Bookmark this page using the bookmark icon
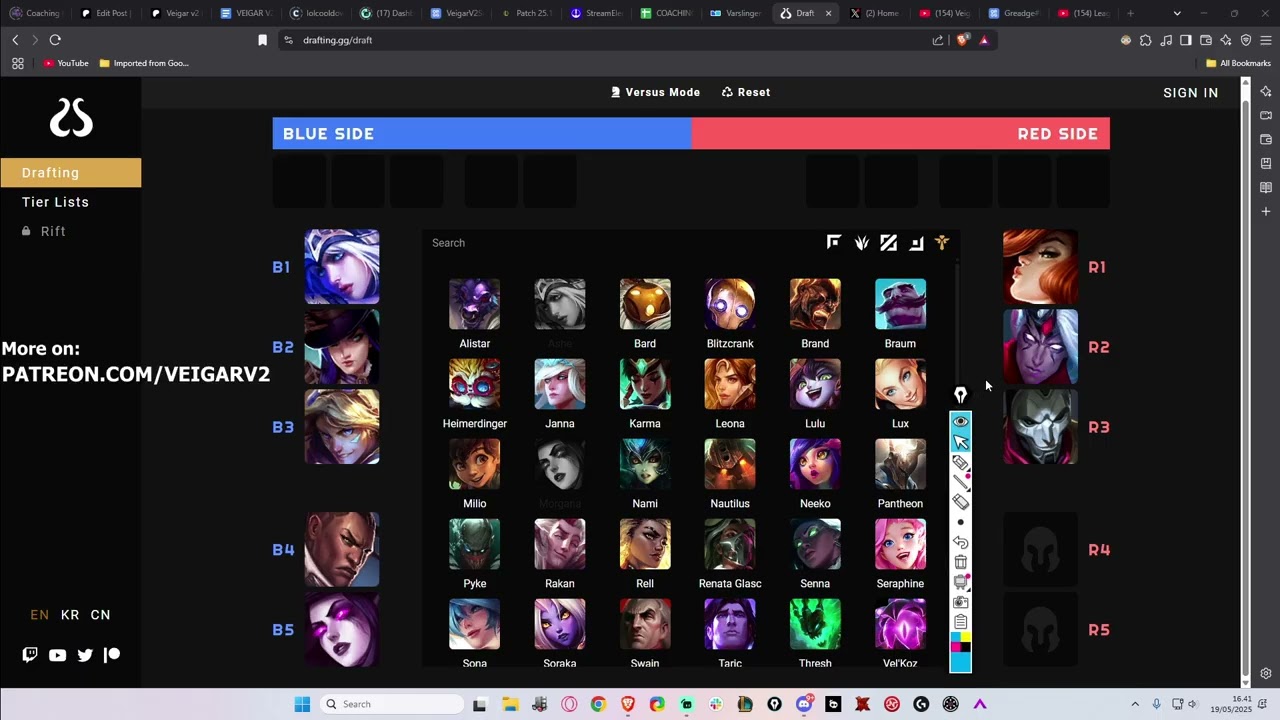 point(263,40)
